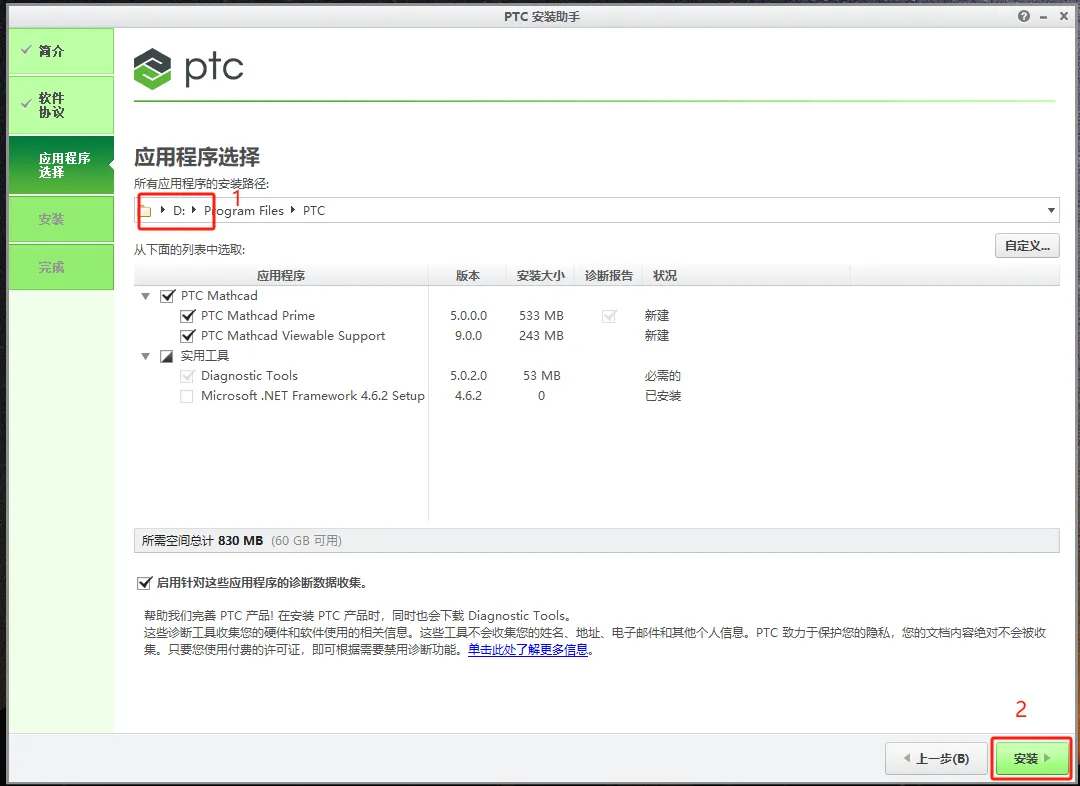The image size is (1080, 786).
Task: Click the 诊断报告 column header
Action: (609, 276)
